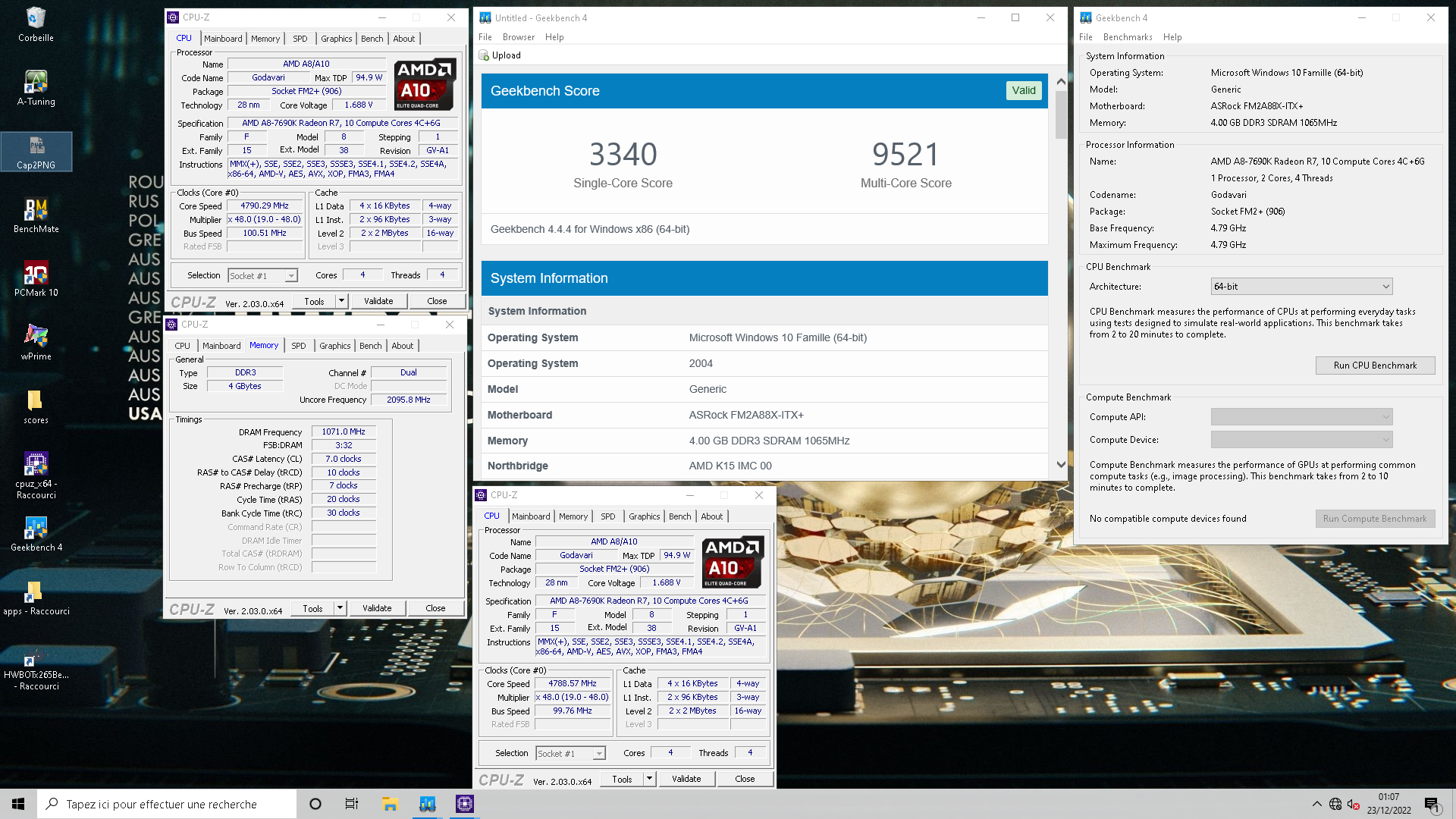1456x819 pixels.
Task: Open Task View on the taskbar
Action: [x=352, y=804]
